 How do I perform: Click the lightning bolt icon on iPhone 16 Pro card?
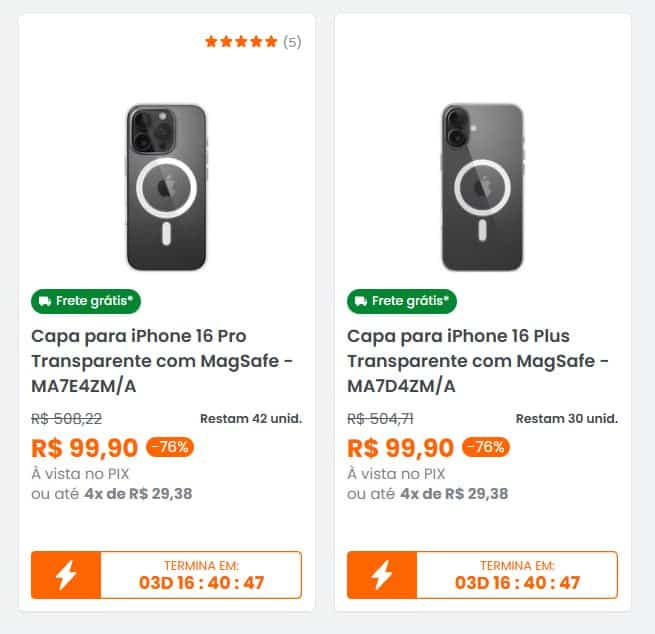coord(66,575)
